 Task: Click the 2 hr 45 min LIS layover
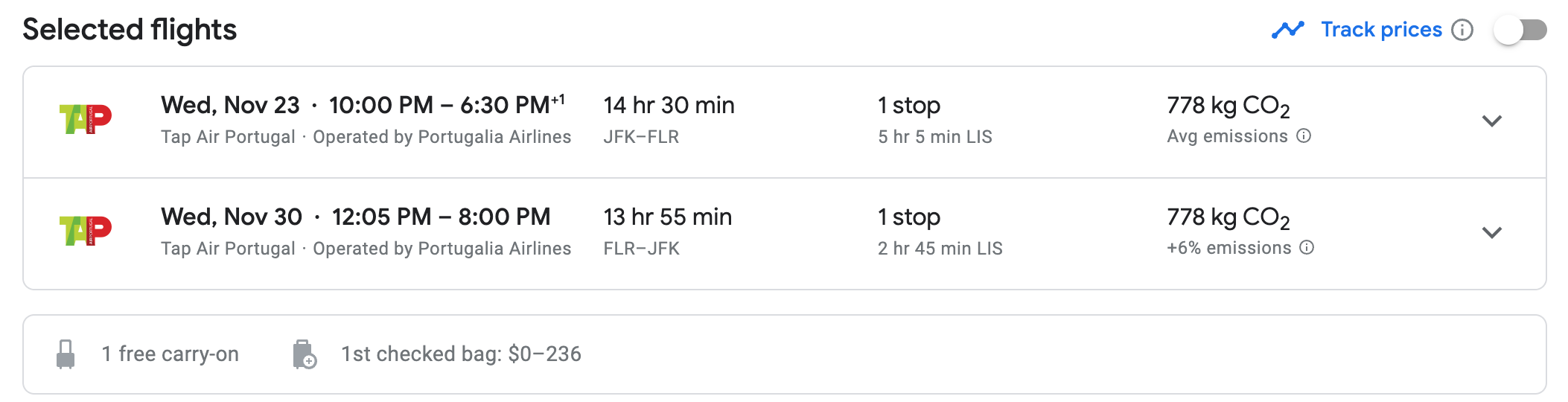tap(940, 249)
